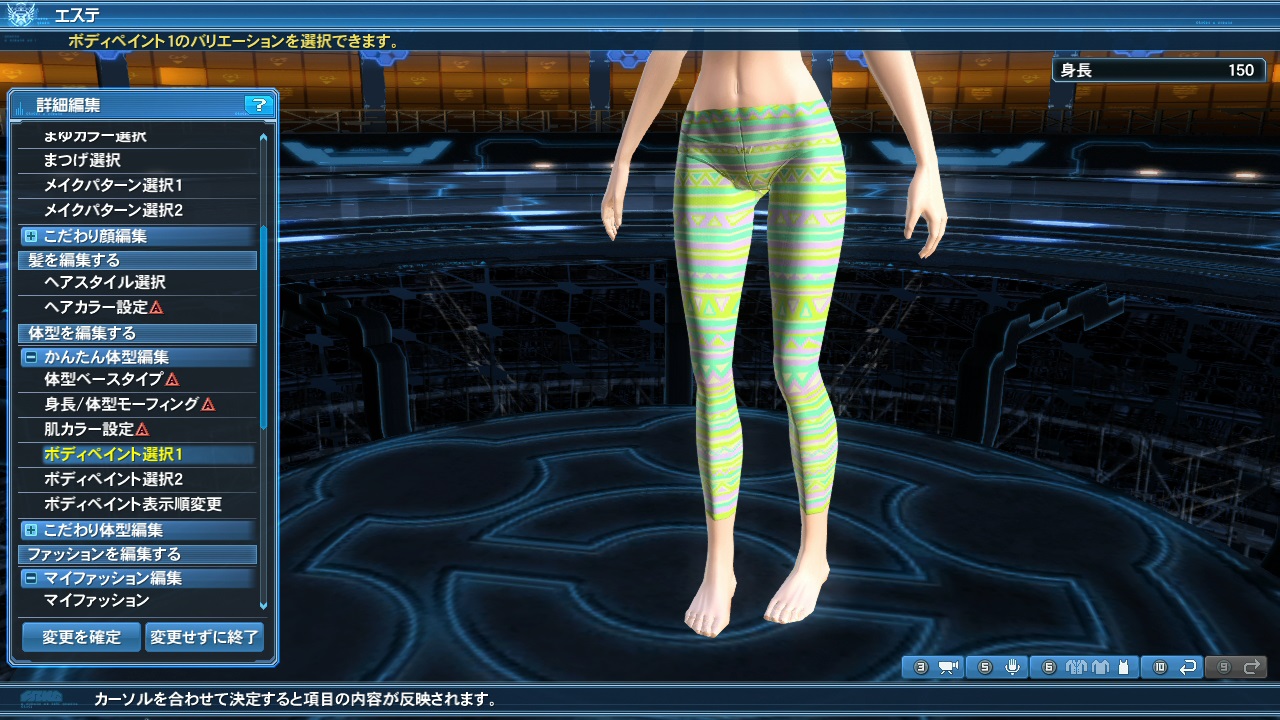
Task: Click the 身長 150 height readout
Action: click(x=1157, y=70)
